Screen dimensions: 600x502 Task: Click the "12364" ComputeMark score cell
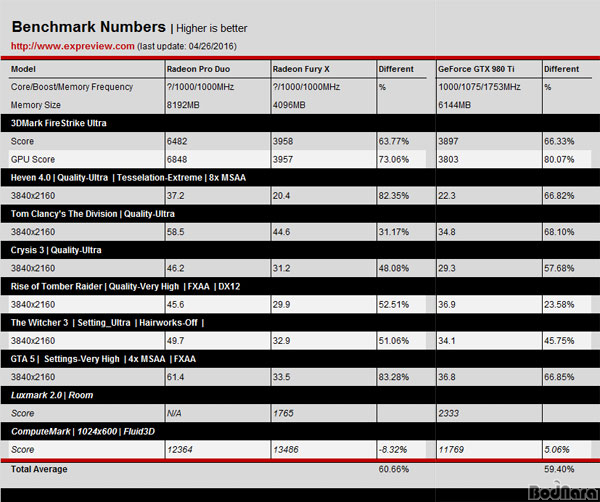(x=179, y=450)
